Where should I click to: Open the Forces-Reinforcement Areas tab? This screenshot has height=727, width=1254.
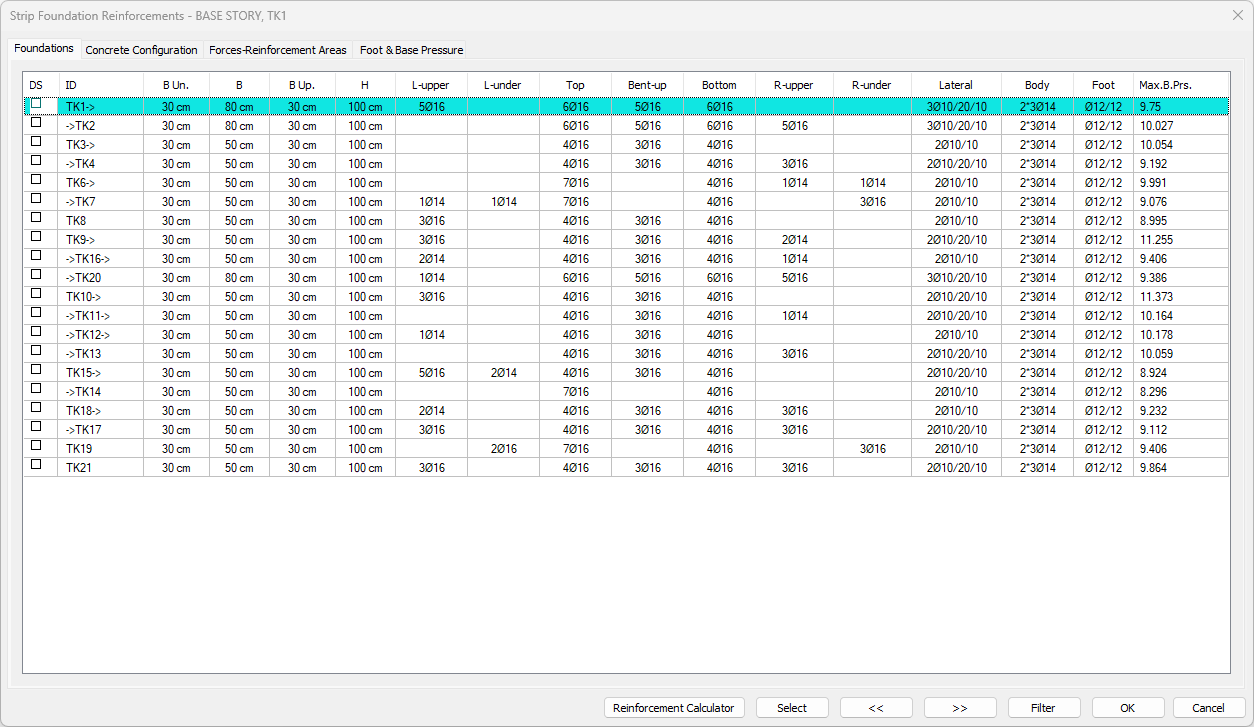[x=278, y=50]
